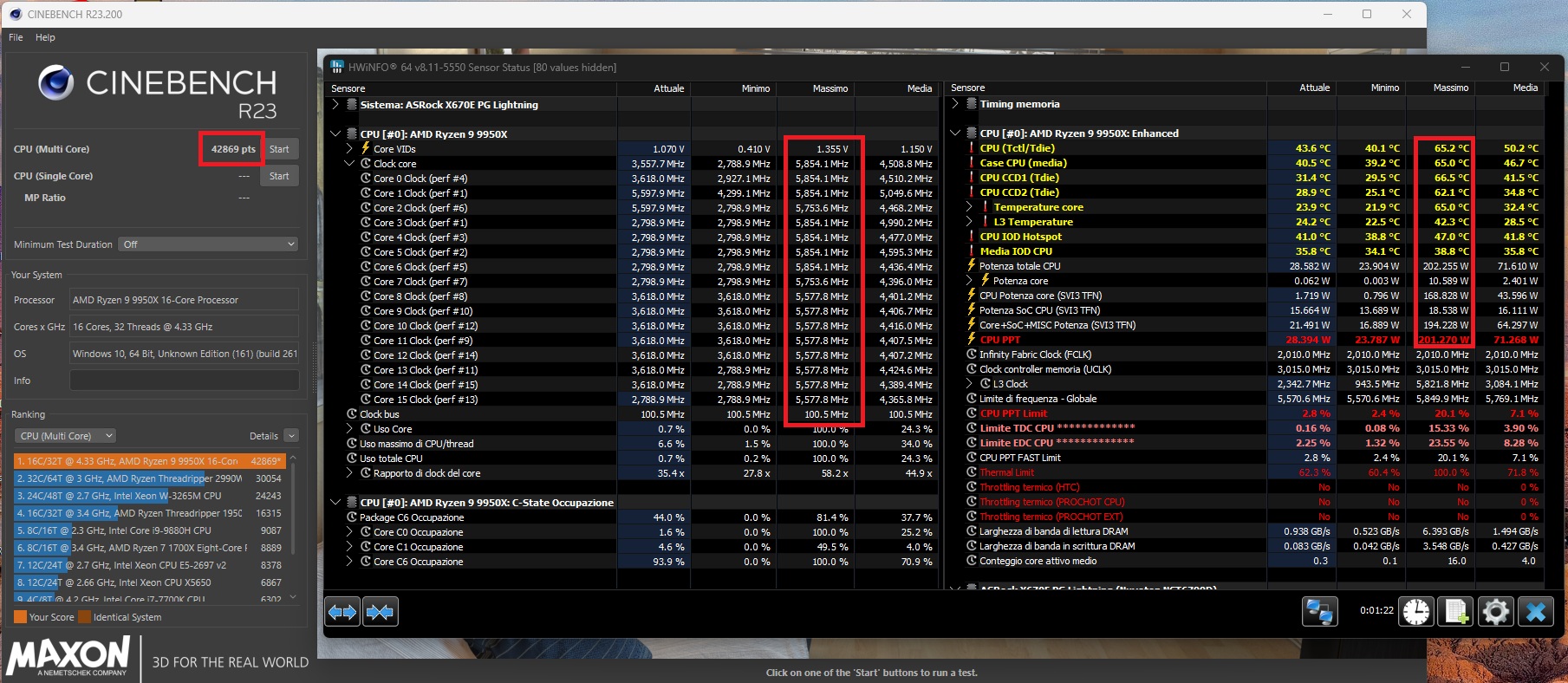Open Cinebench File menu

coord(16,37)
